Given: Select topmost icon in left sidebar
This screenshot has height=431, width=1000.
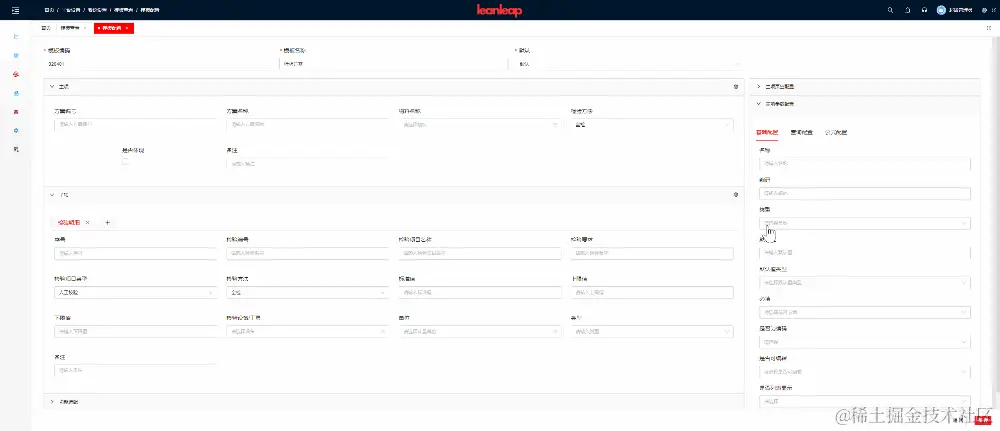Looking at the screenshot, I should (16, 37).
